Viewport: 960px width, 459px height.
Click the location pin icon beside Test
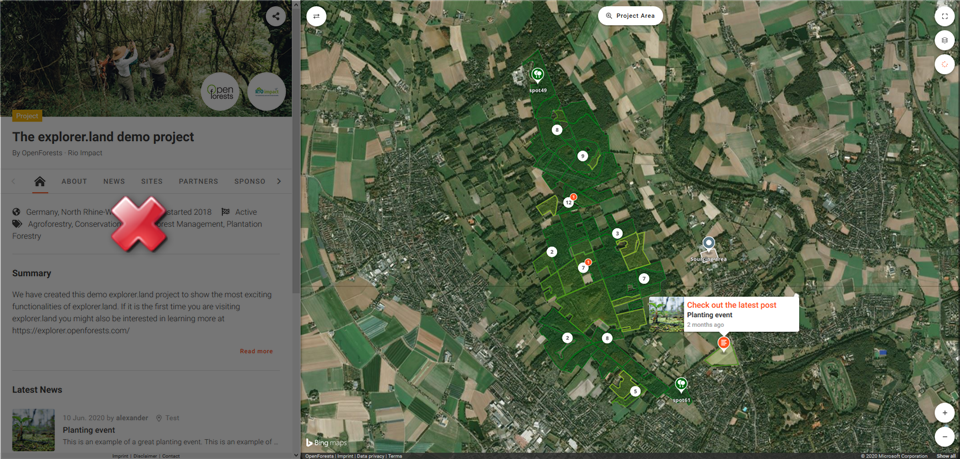coord(159,418)
